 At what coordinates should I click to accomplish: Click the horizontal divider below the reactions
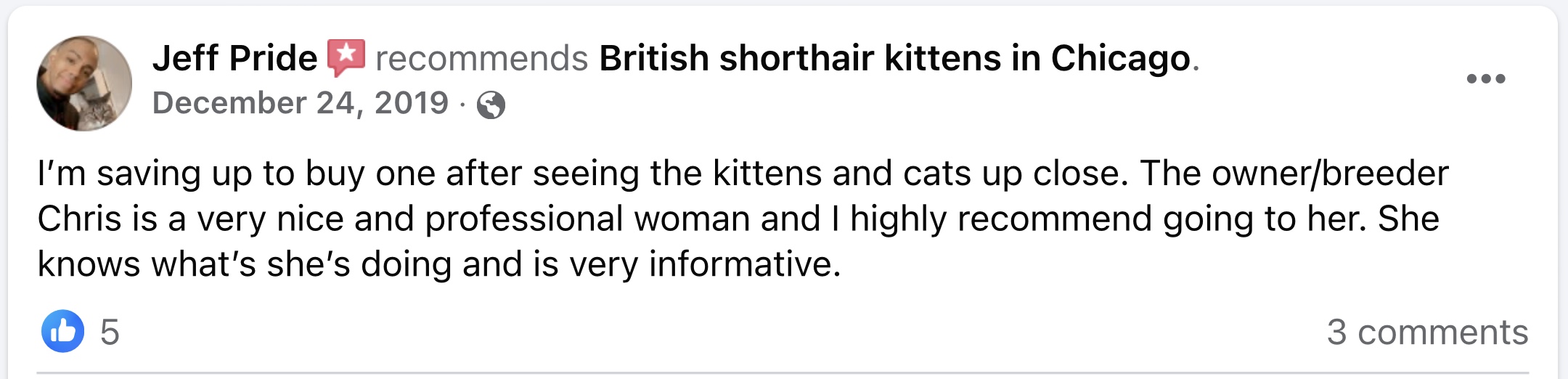(x=783, y=373)
